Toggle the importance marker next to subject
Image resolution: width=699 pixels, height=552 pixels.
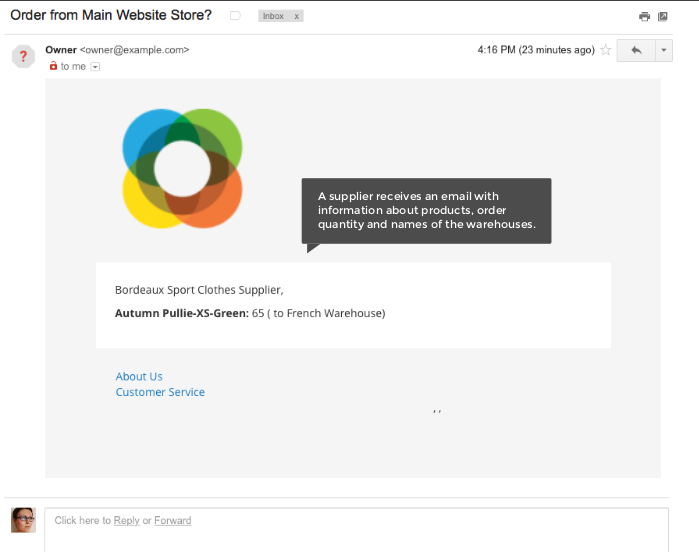(235, 16)
